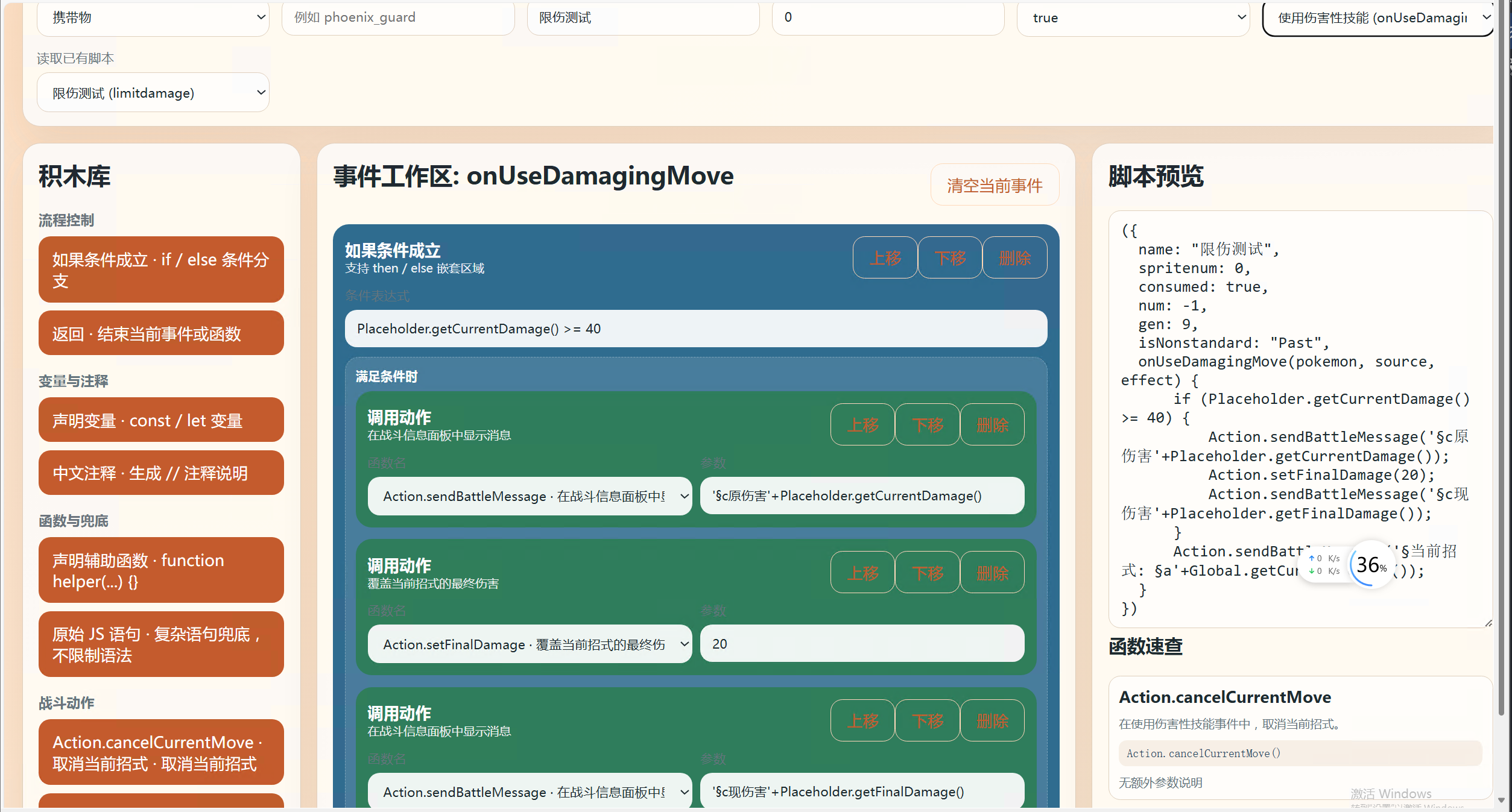
Task: Click the 变量与注释 section label
Action: [x=74, y=381]
